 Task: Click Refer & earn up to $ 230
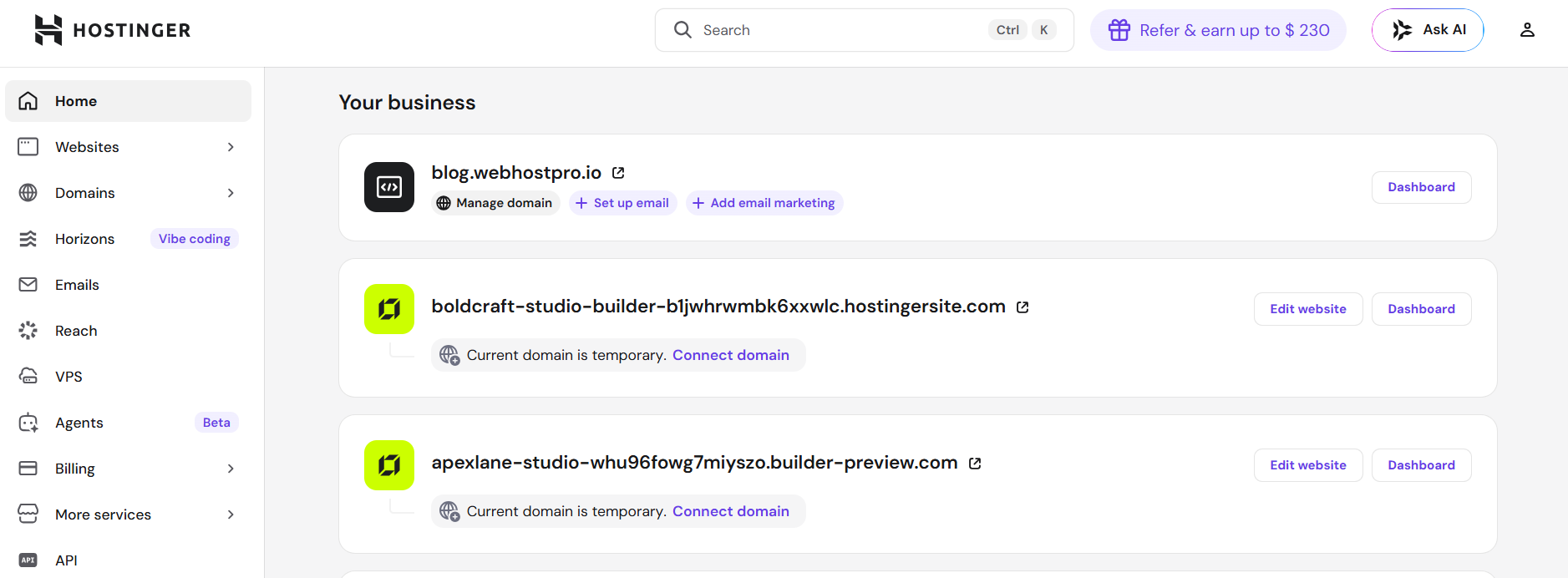[1218, 30]
